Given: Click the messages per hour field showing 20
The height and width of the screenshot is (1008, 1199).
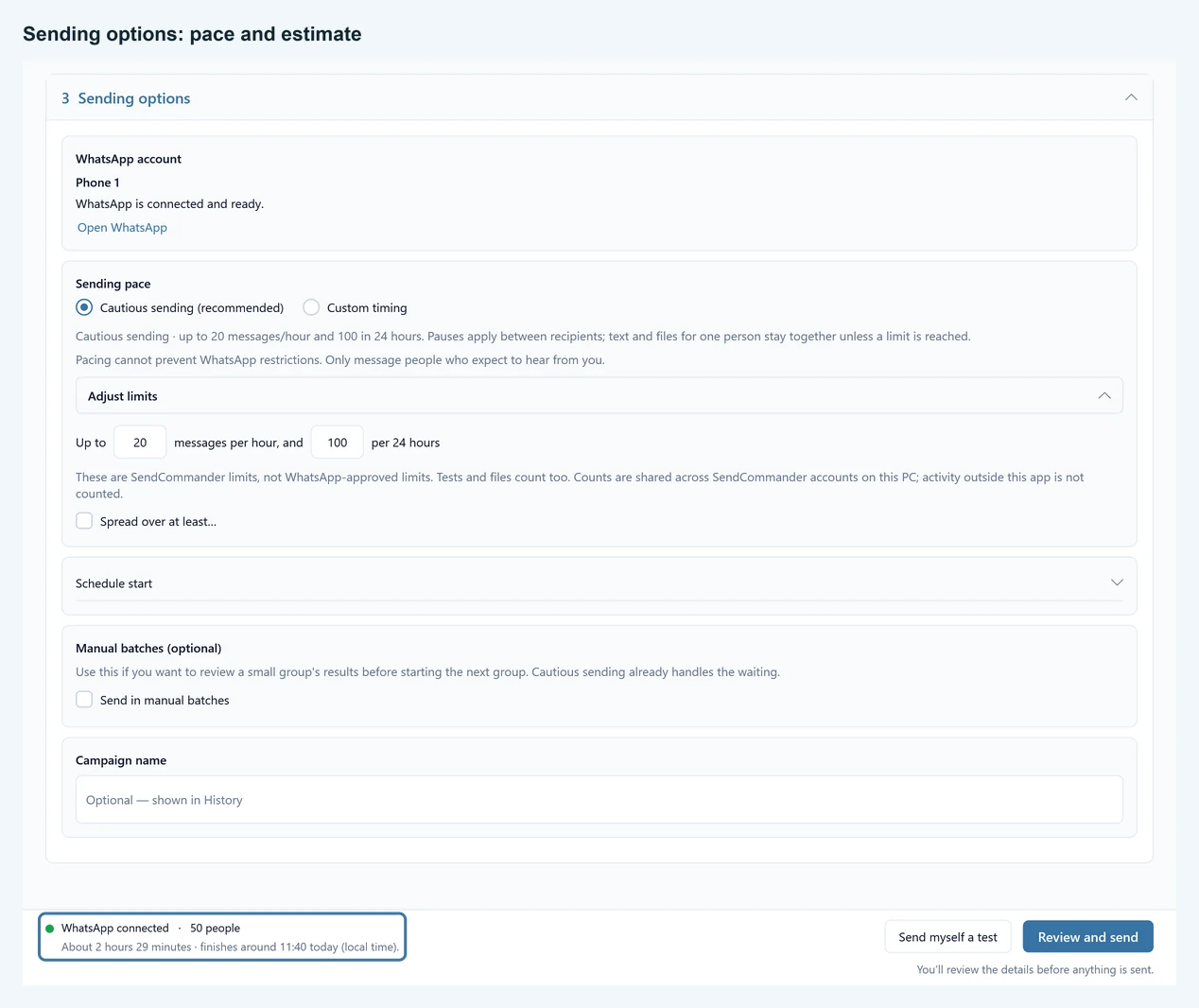Looking at the screenshot, I should coord(140,443).
